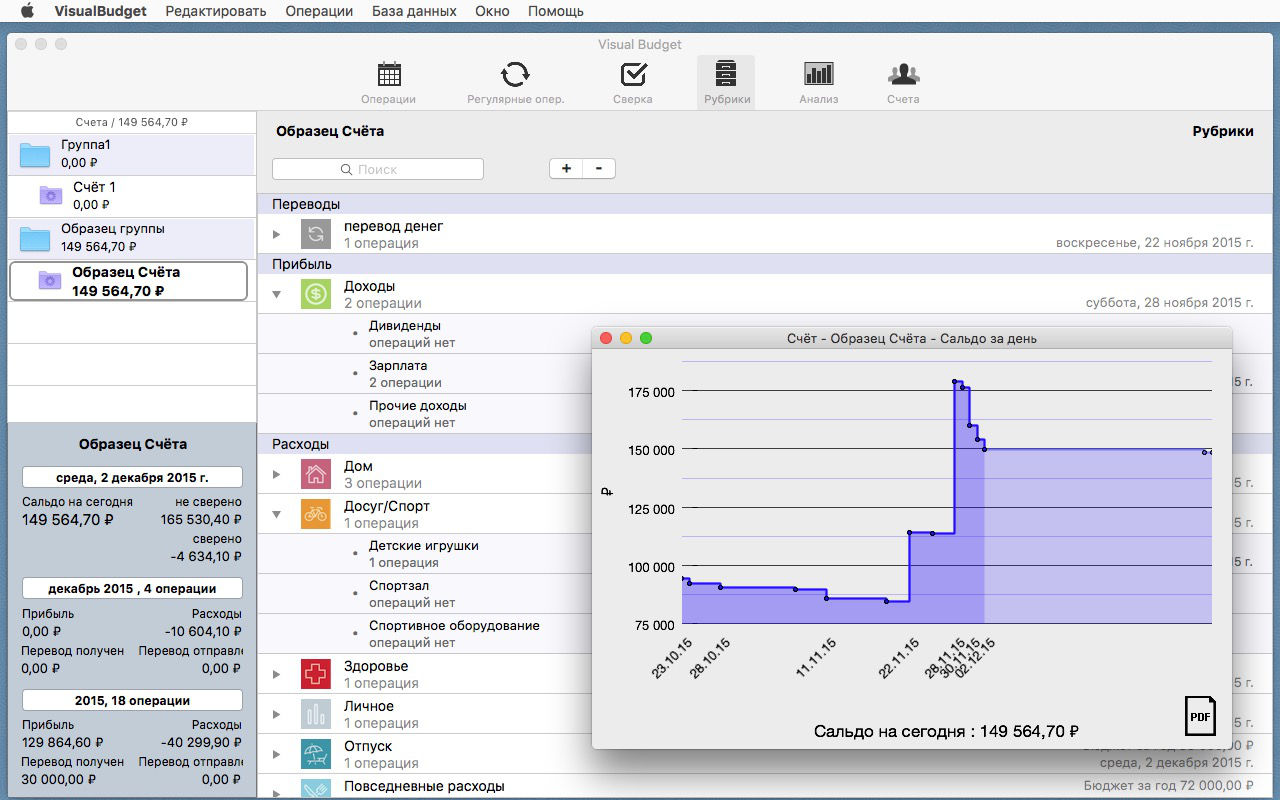This screenshot has height=800, width=1280.
Task: Collapse the Досуг/Спорт category
Action: tap(277, 514)
